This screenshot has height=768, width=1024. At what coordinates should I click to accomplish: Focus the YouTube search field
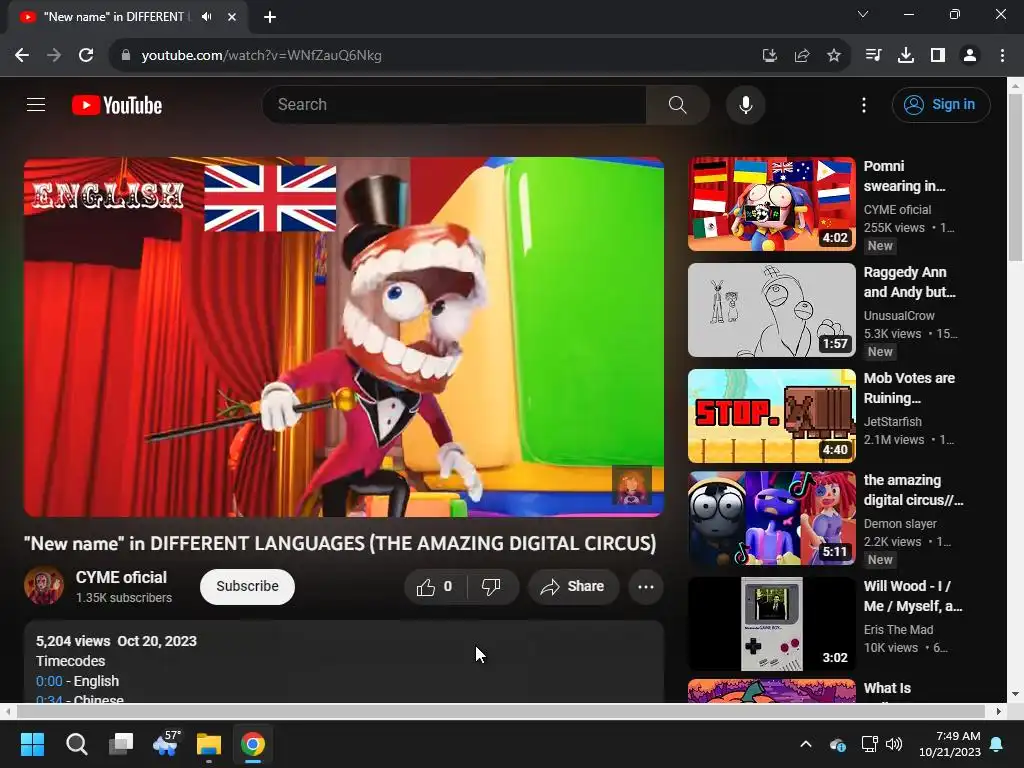tap(455, 104)
